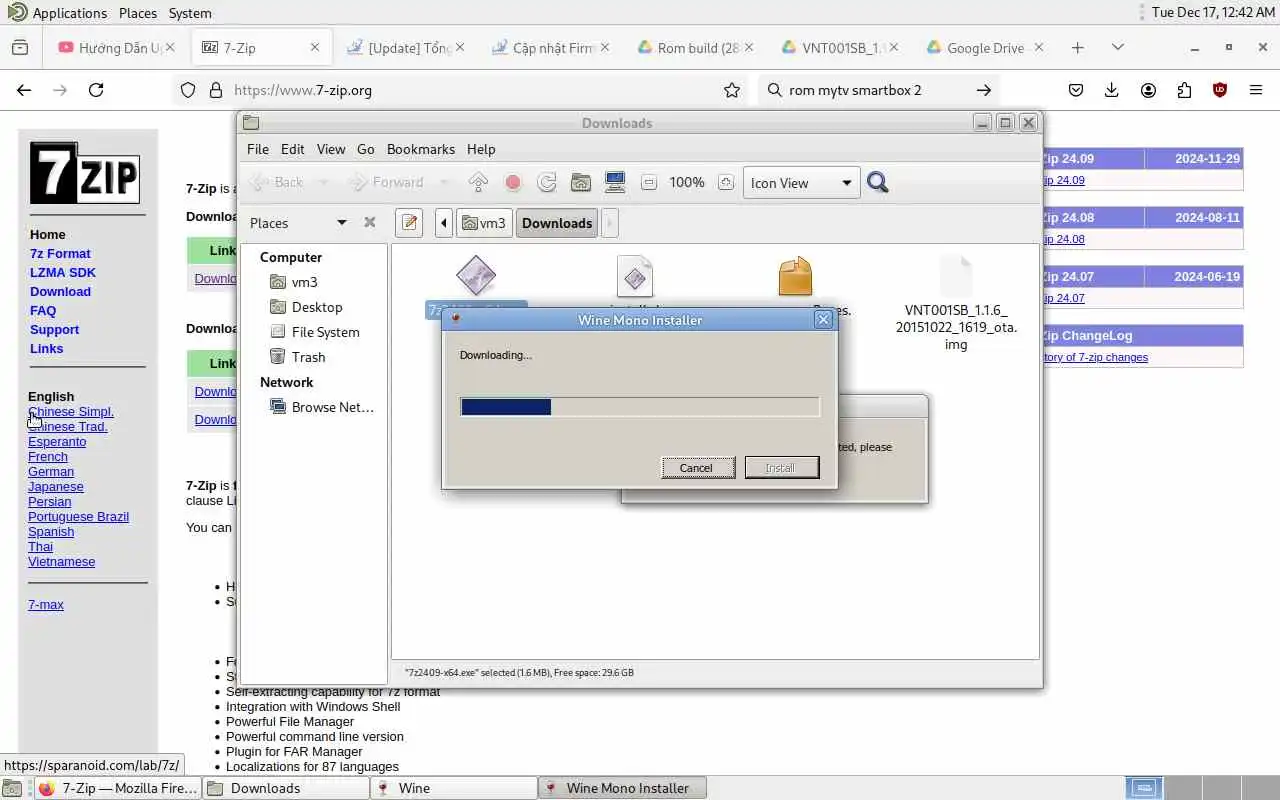Open the LZMA SDK link
The image size is (1280, 800).
tap(63, 272)
